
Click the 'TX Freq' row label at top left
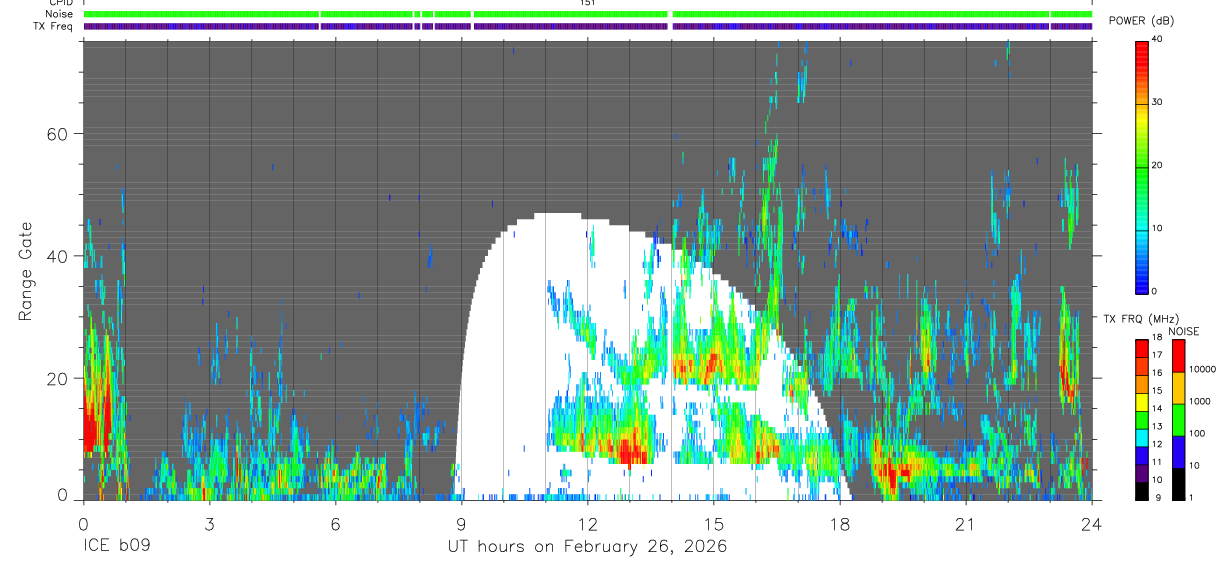point(51,26)
